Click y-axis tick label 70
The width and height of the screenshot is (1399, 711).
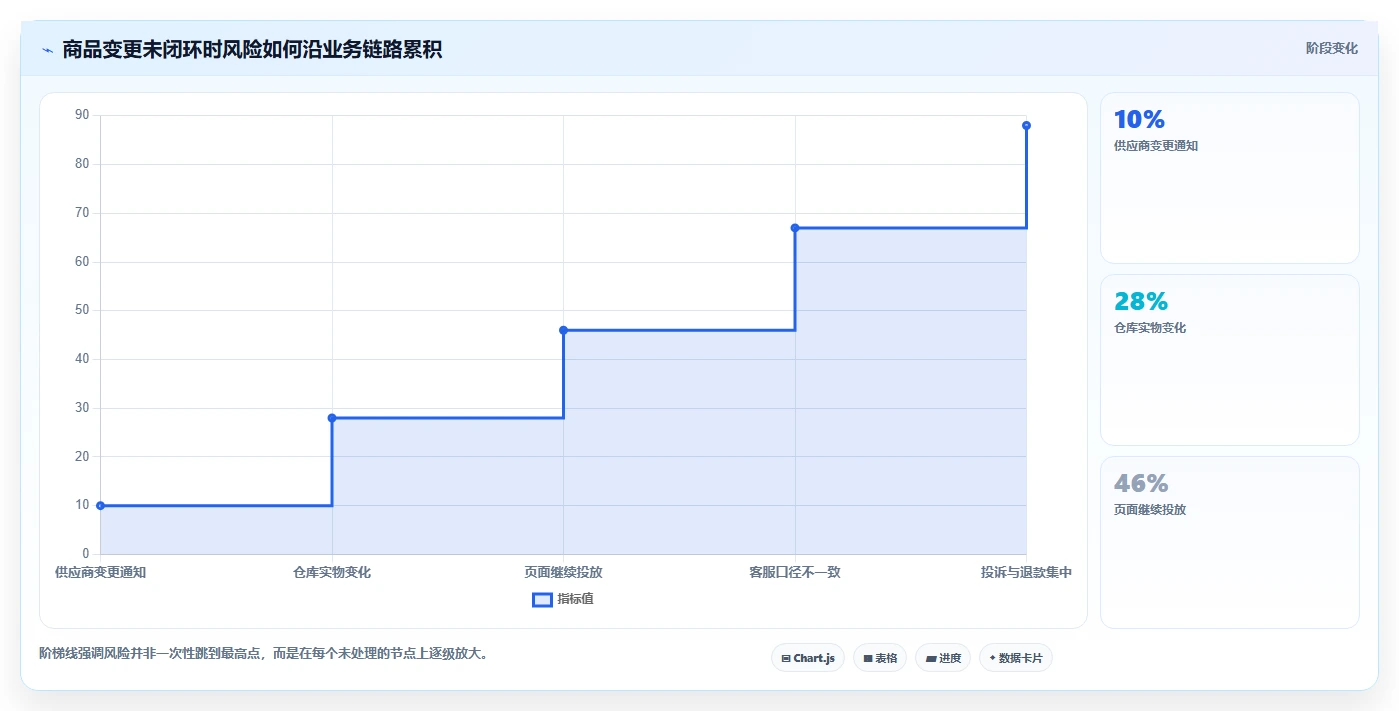click(x=82, y=213)
